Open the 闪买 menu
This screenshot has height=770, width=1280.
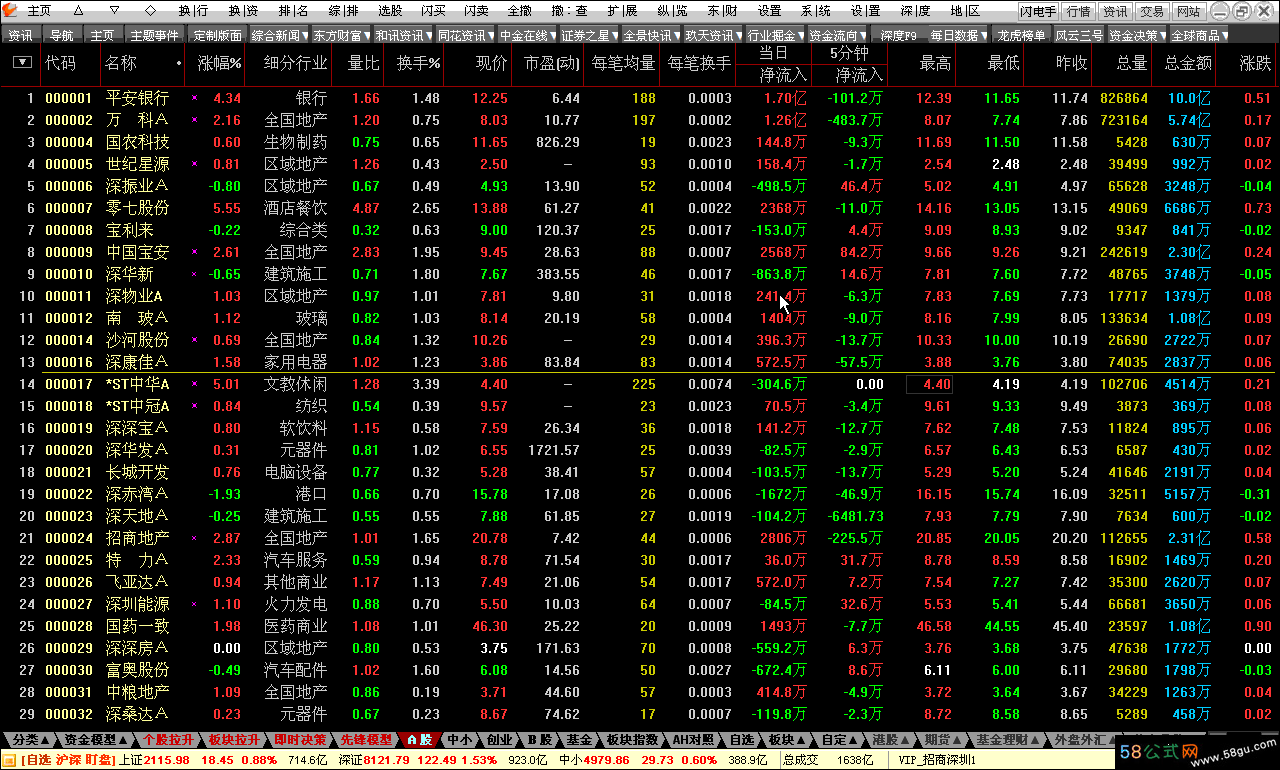pyautogui.click(x=433, y=10)
